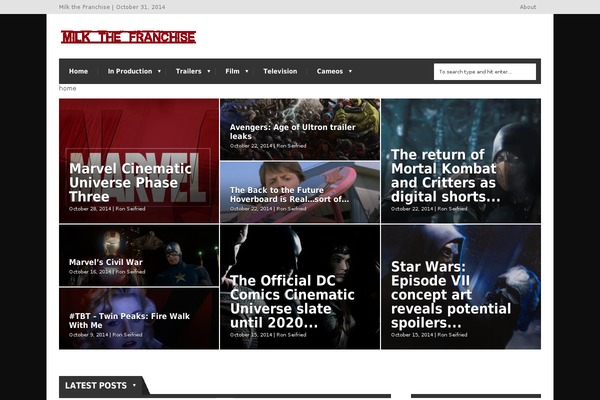The image size is (600, 400).
Task: Open Avengers: Age of Ultron trailer leaks post
Action: [292, 132]
